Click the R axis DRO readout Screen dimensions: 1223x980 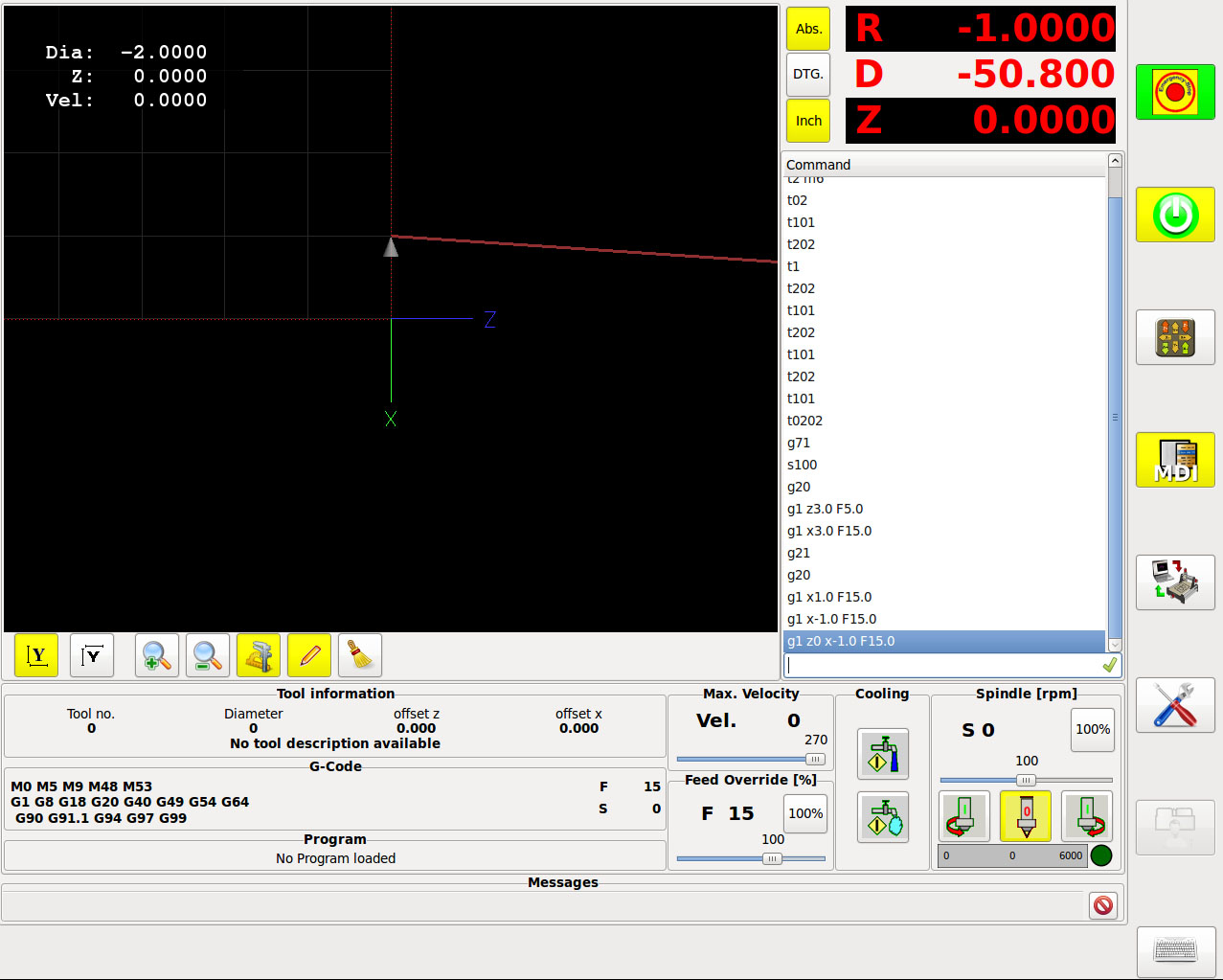coord(981,29)
